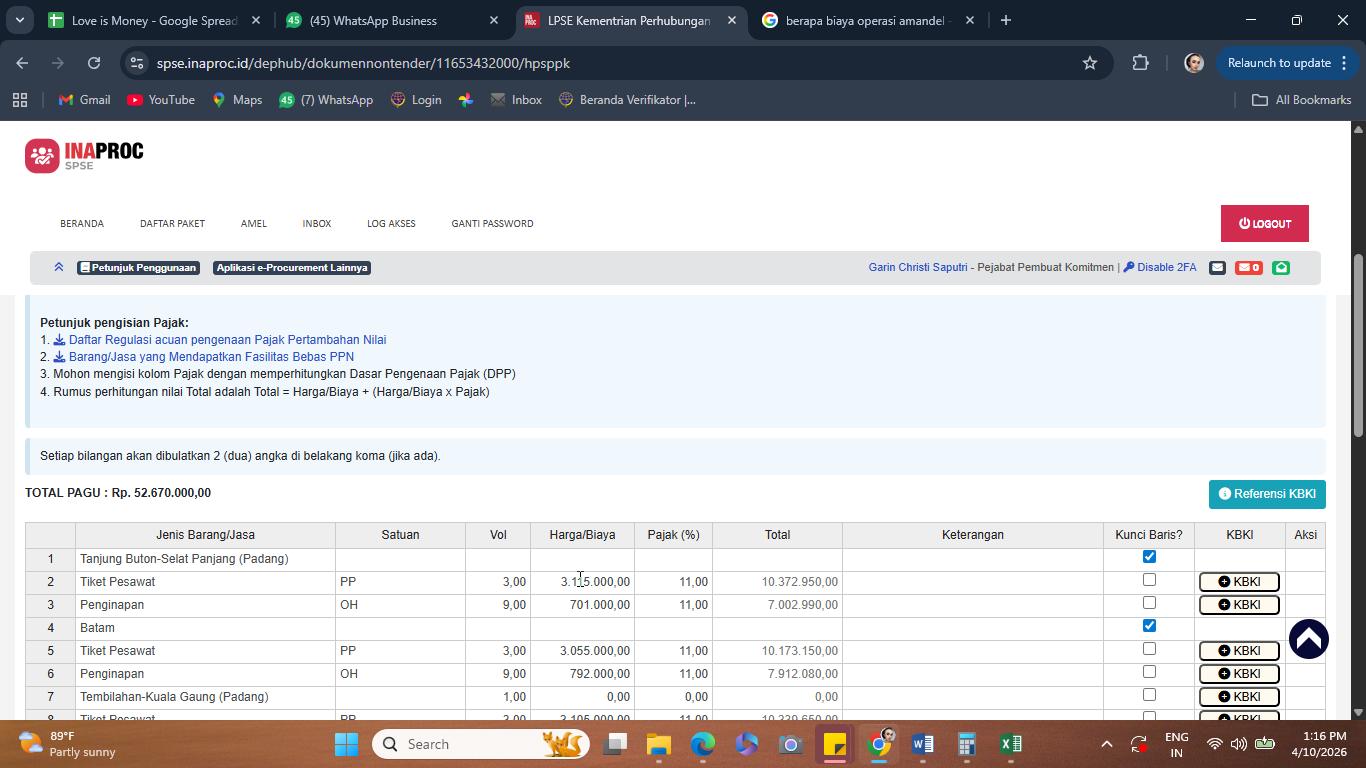Open the green opened-mail icon
1366x768 pixels.
click(1281, 267)
